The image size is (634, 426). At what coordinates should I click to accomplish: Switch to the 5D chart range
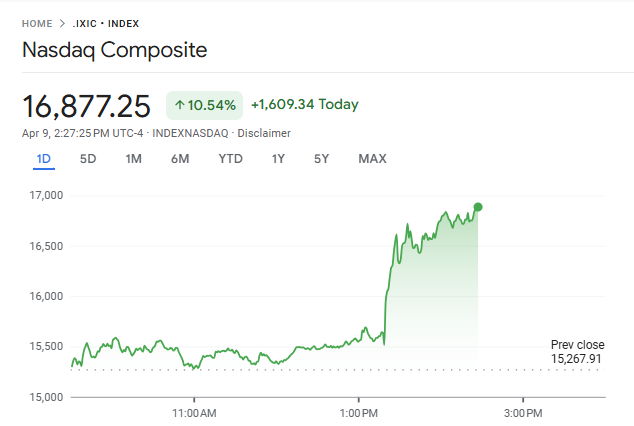tap(88, 159)
